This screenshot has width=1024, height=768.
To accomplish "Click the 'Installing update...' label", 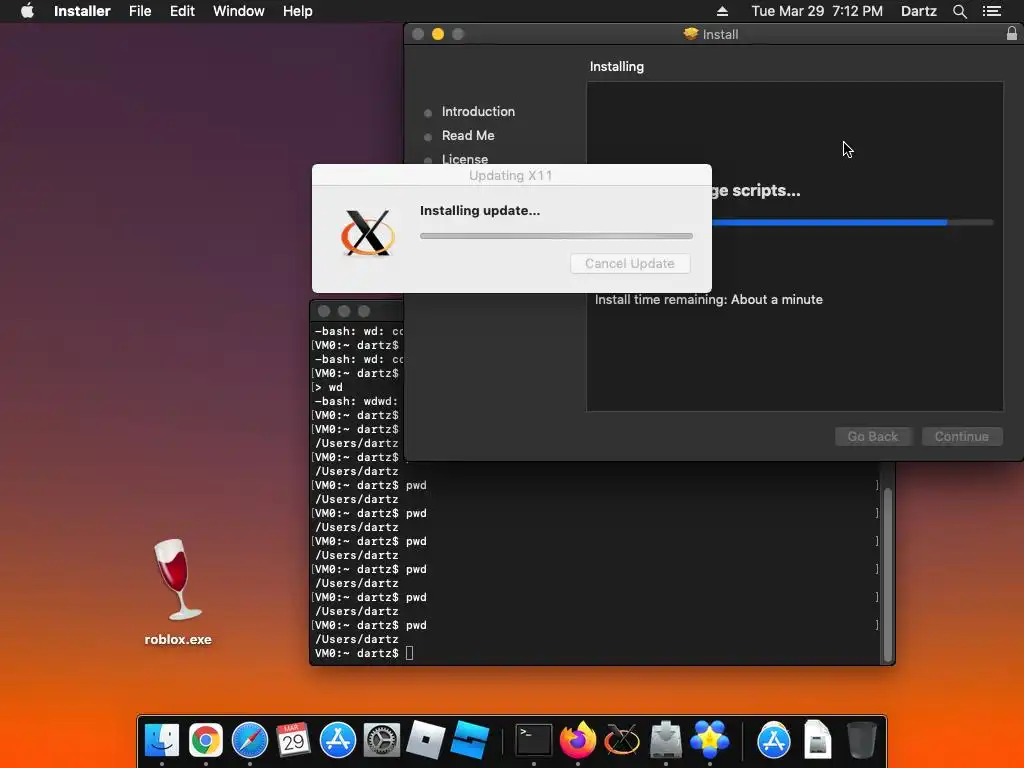I will (x=480, y=210).
